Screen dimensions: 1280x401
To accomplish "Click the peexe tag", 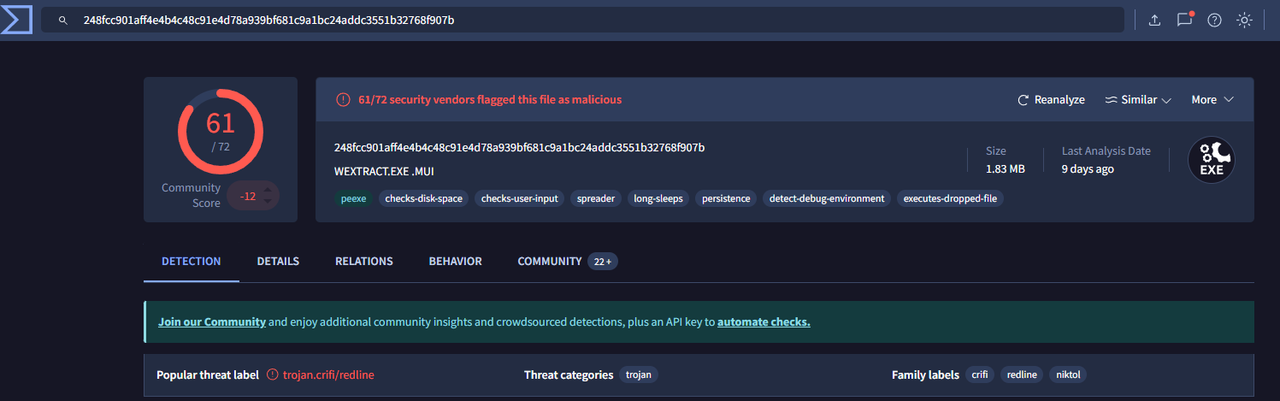I will (x=354, y=198).
